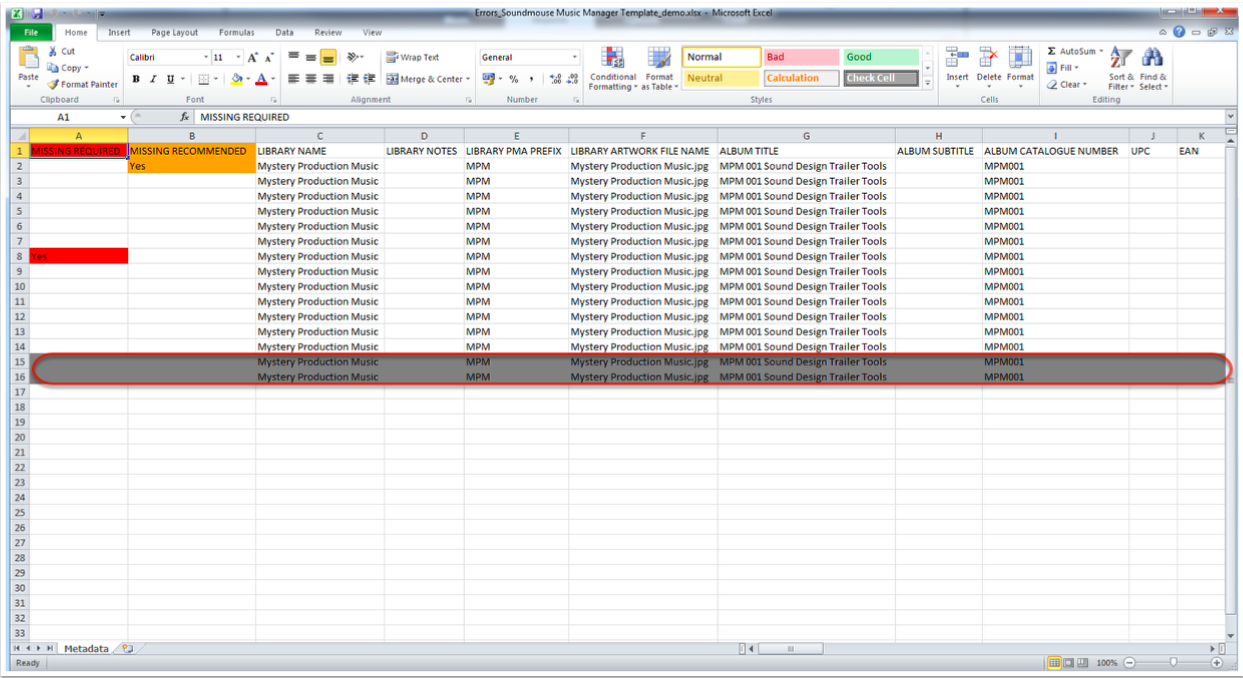
Task: Click the Find & Select button
Action: click(1152, 68)
